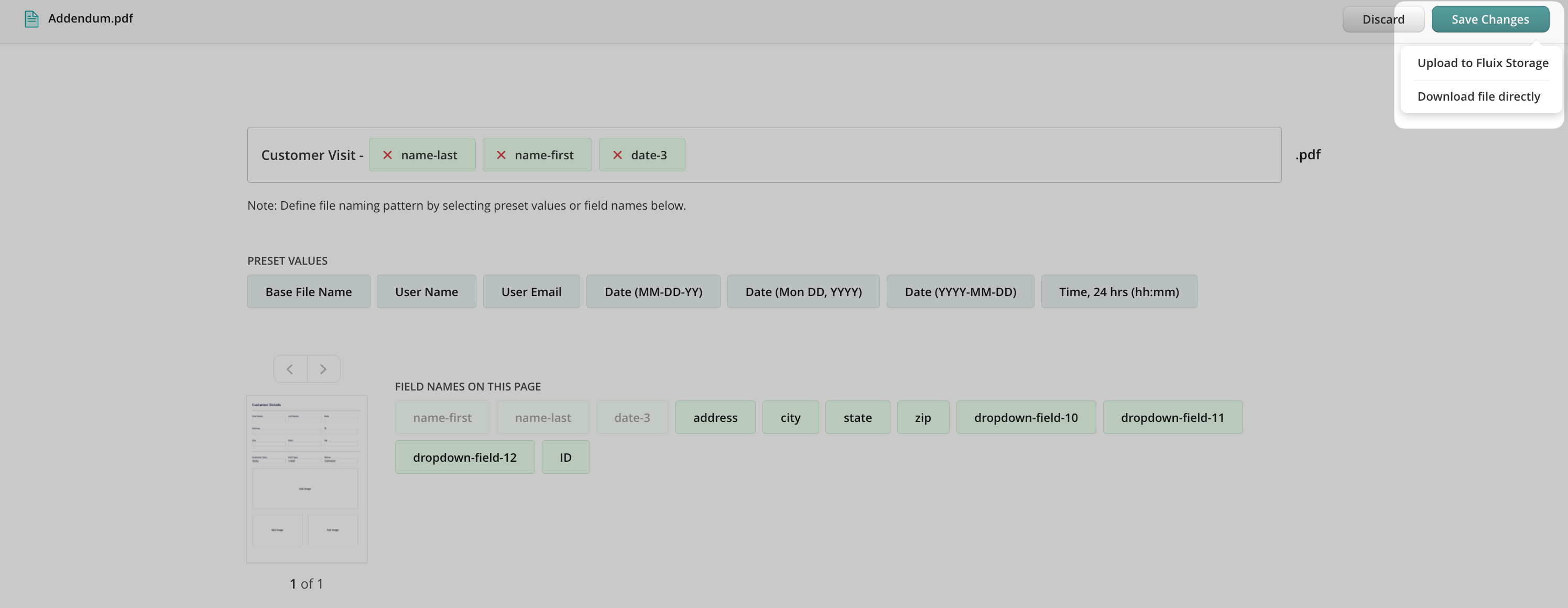Add the Base File Name preset
The height and width of the screenshot is (608, 1568).
308,291
